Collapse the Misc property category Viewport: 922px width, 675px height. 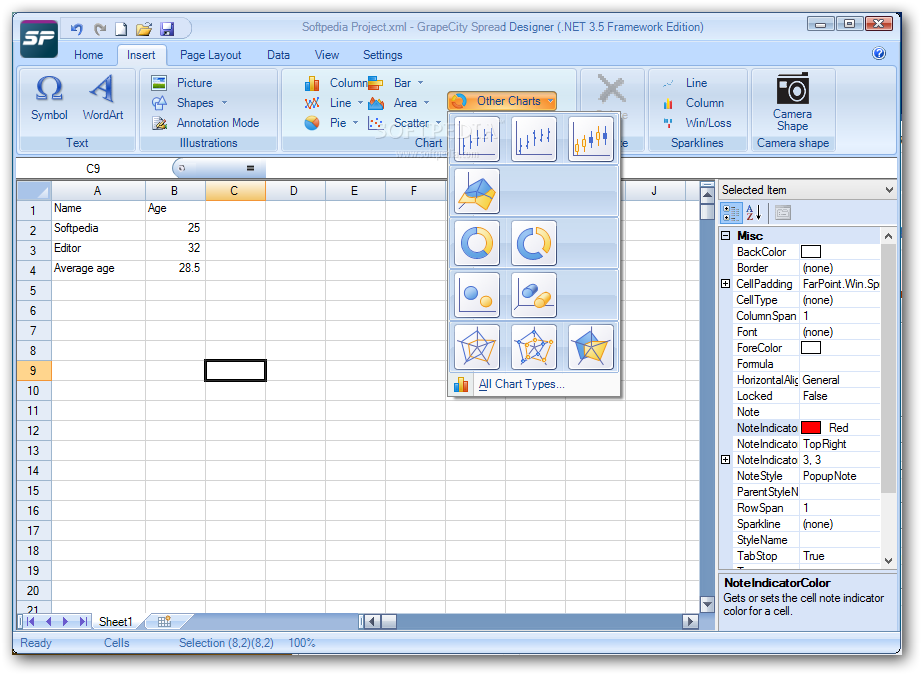click(x=726, y=235)
